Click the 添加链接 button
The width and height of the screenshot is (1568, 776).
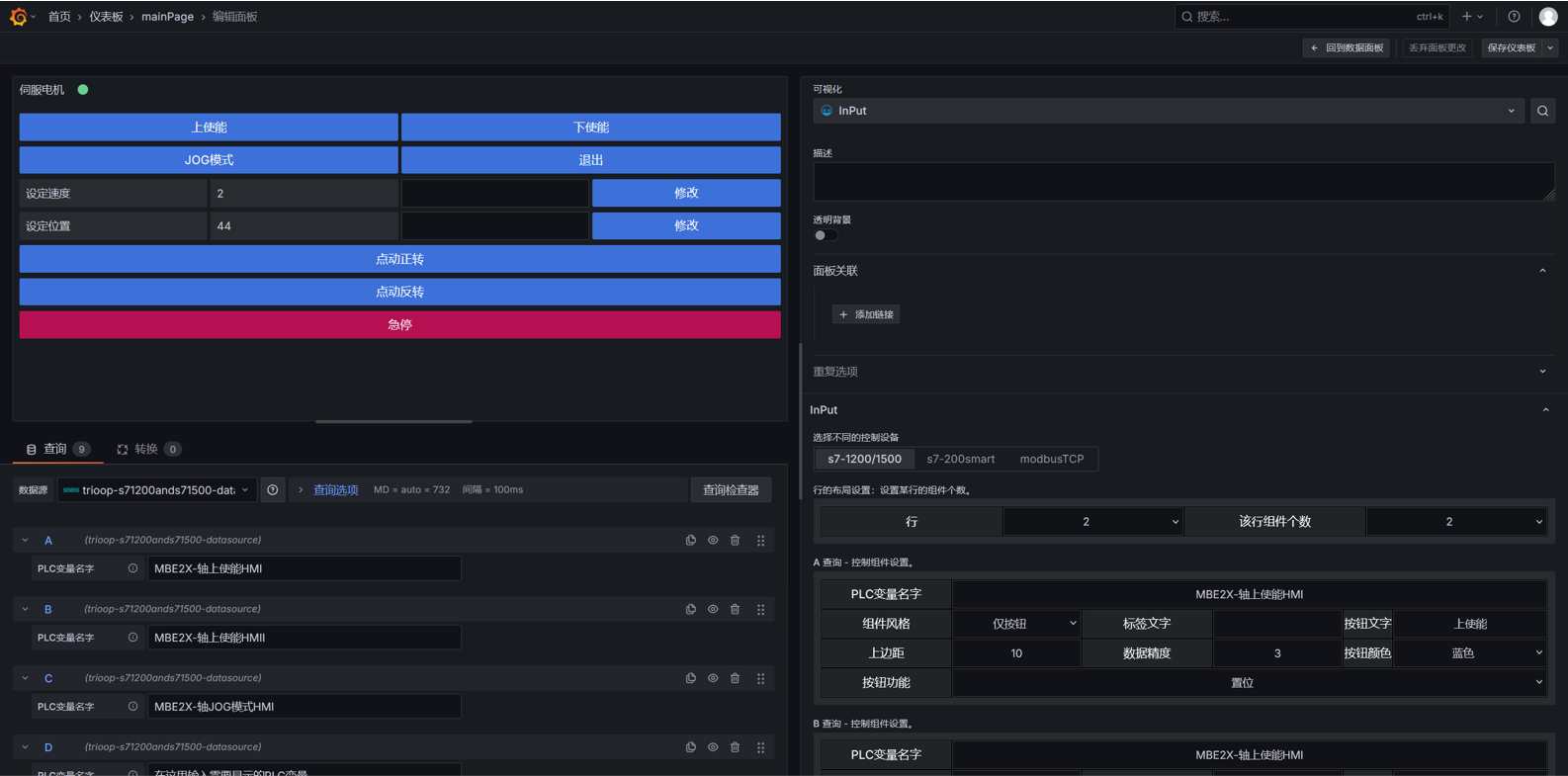(866, 314)
